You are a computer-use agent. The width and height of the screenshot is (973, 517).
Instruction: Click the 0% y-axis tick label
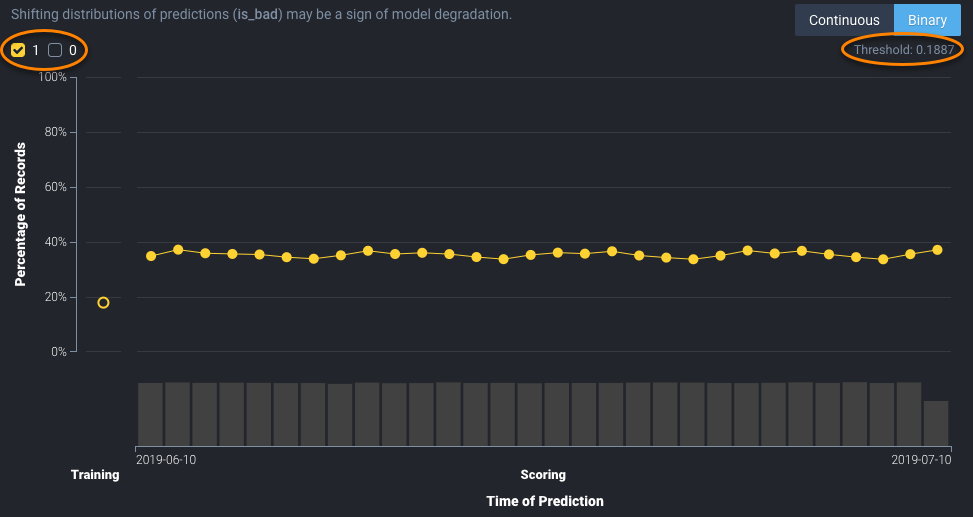(x=57, y=352)
